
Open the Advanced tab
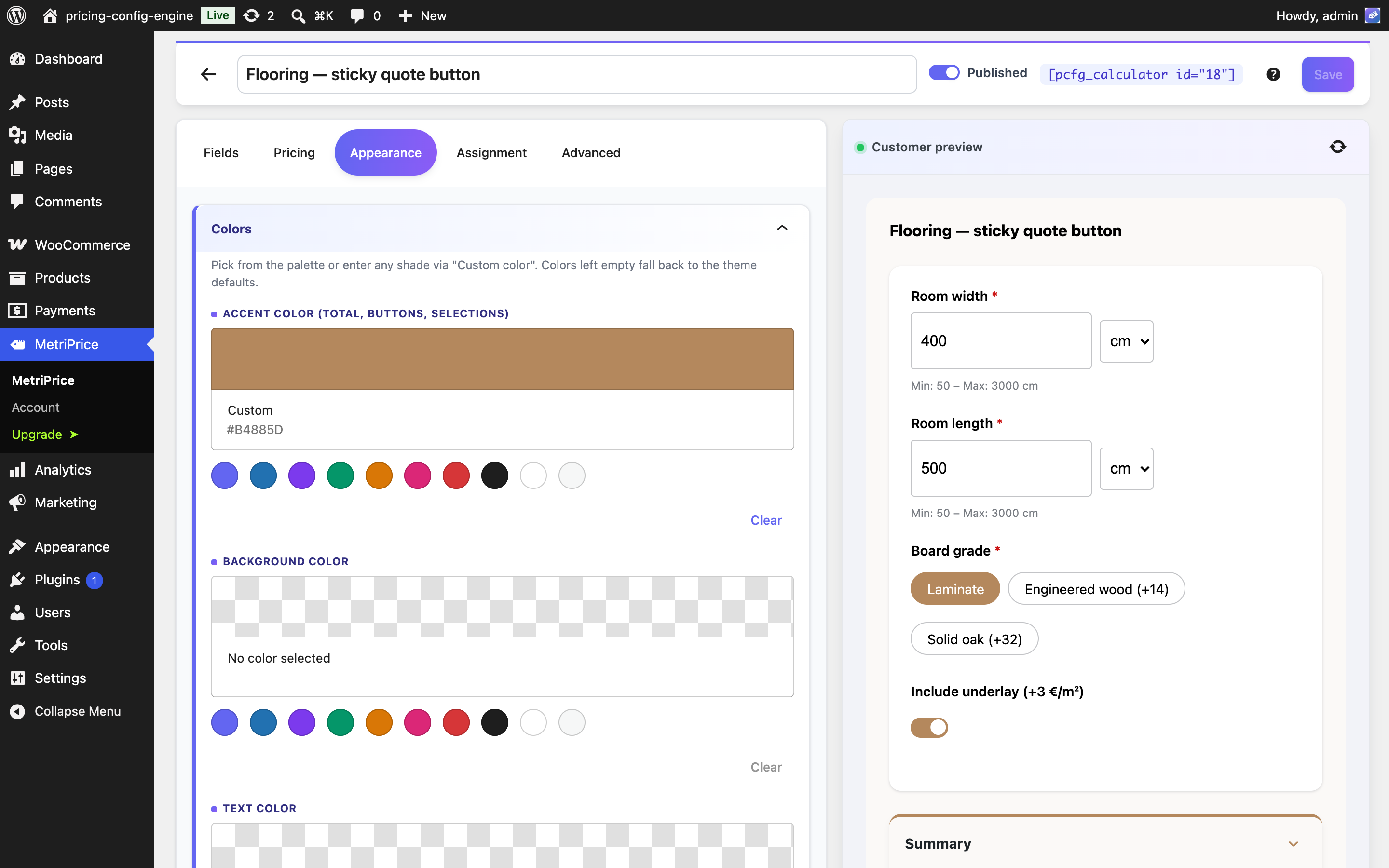point(591,153)
